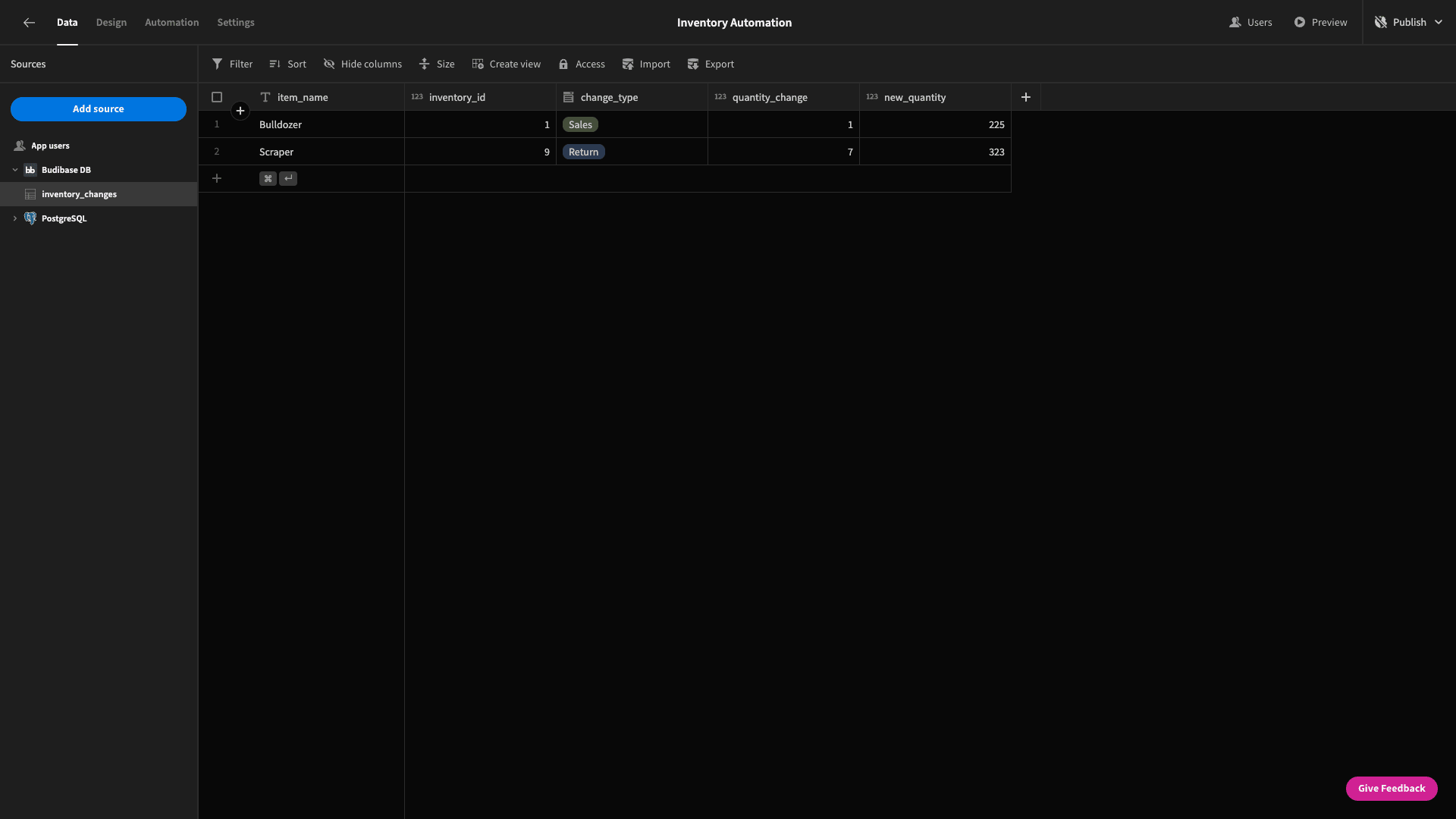The height and width of the screenshot is (819, 1456).
Task: Click the Create view icon
Action: click(477, 64)
